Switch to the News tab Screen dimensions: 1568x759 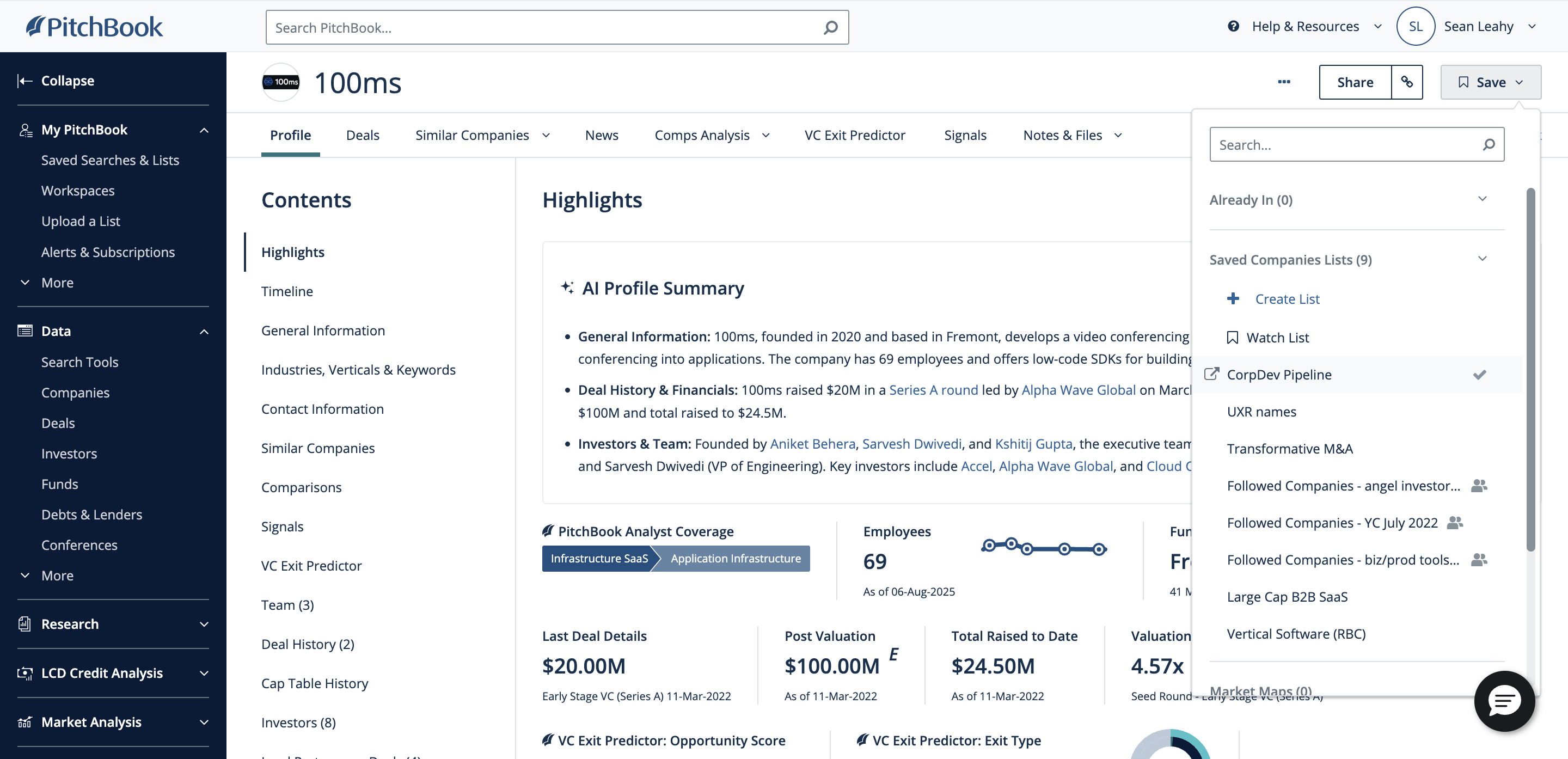point(602,134)
